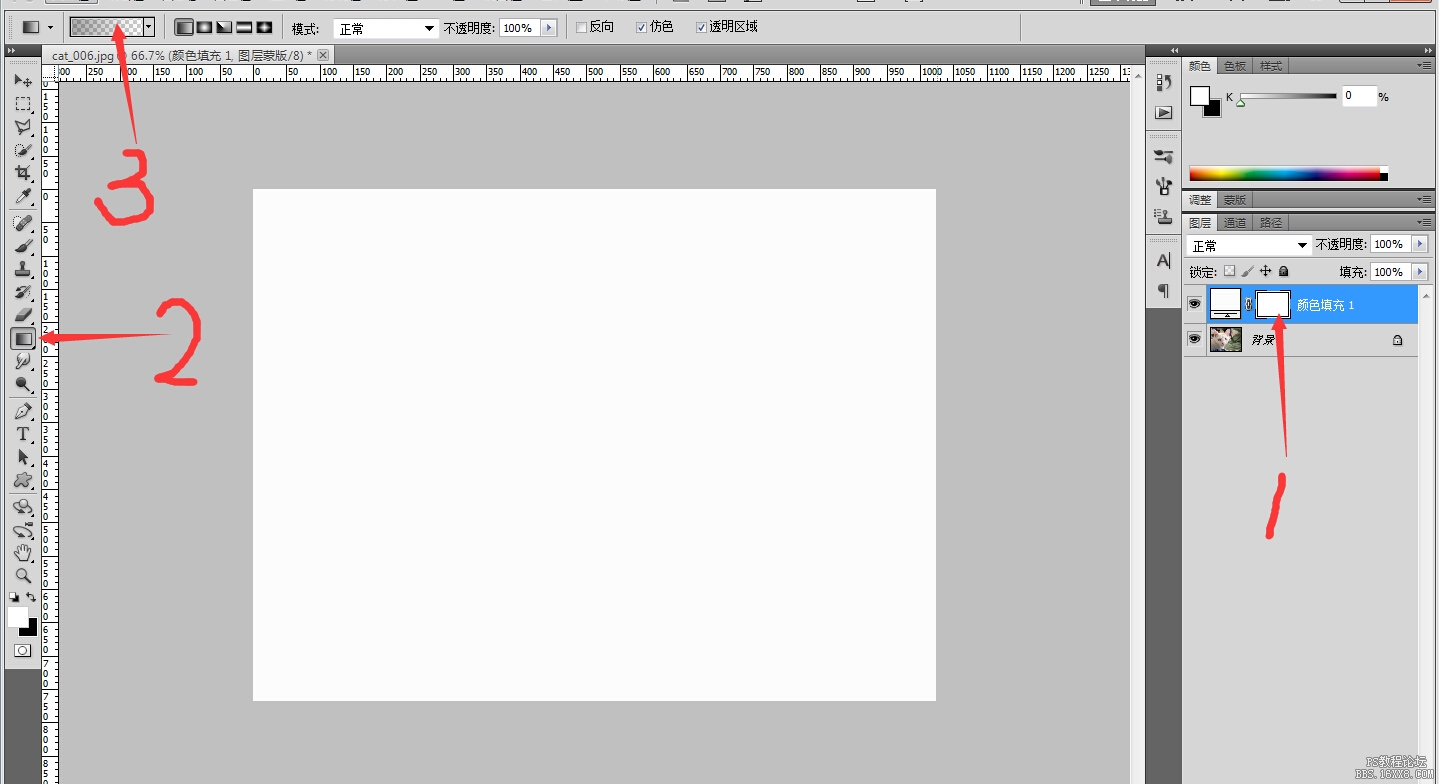Switch to the 色板 tab
Screen dimensions: 1439x784
click(x=1235, y=66)
